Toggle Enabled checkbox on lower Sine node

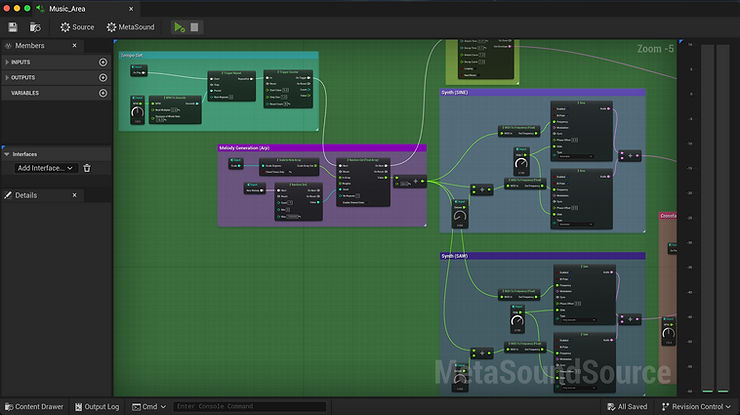click(568, 177)
